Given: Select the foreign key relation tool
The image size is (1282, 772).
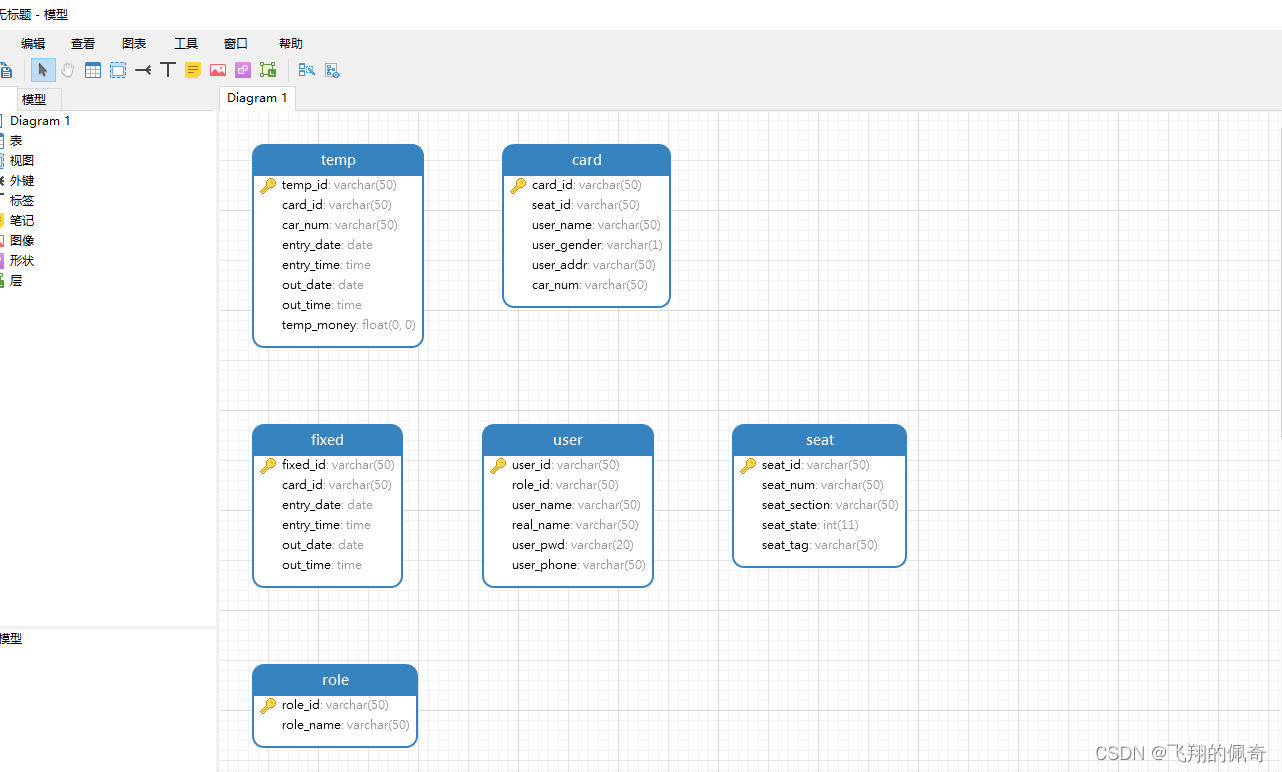Looking at the screenshot, I should pyautogui.click(x=143, y=70).
